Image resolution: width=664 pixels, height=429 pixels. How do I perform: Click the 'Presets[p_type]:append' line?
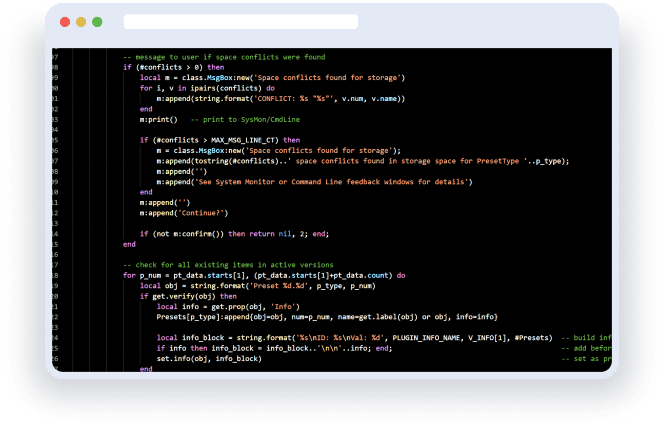pyautogui.click(x=327, y=317)
